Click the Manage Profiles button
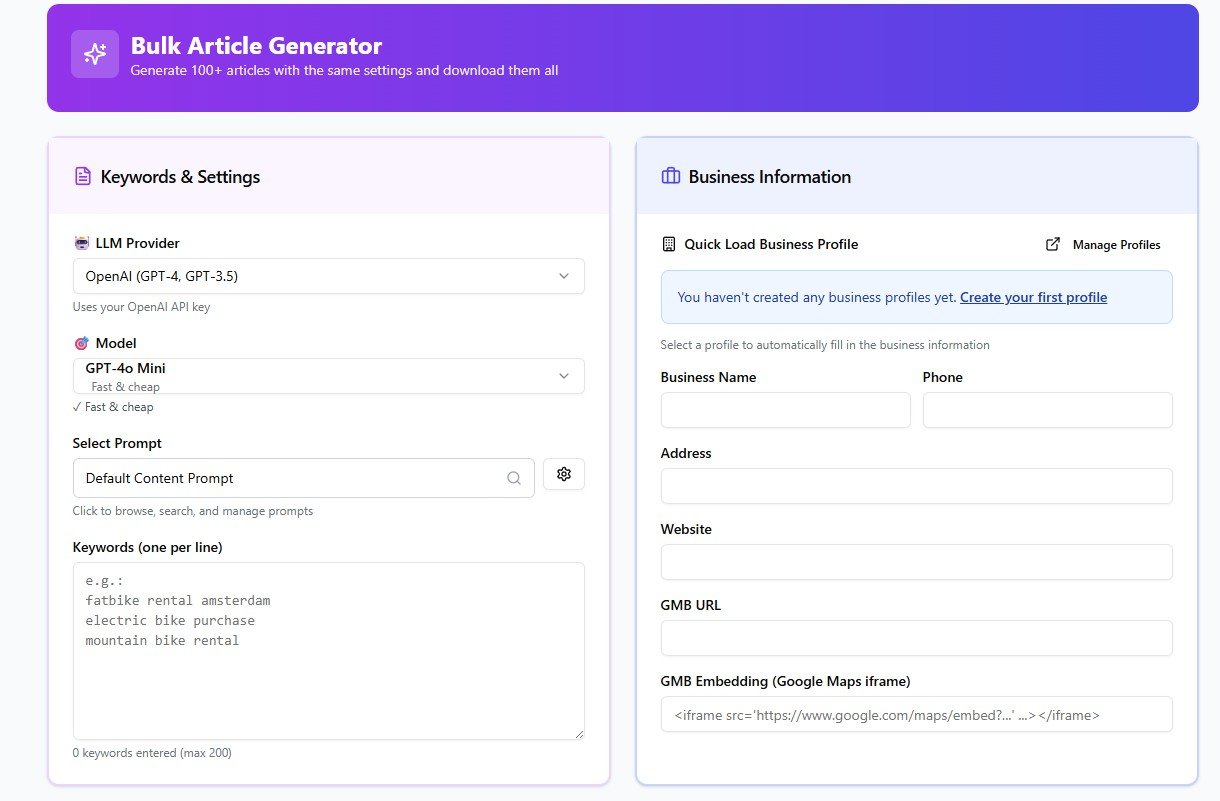 coord(1116,245)
